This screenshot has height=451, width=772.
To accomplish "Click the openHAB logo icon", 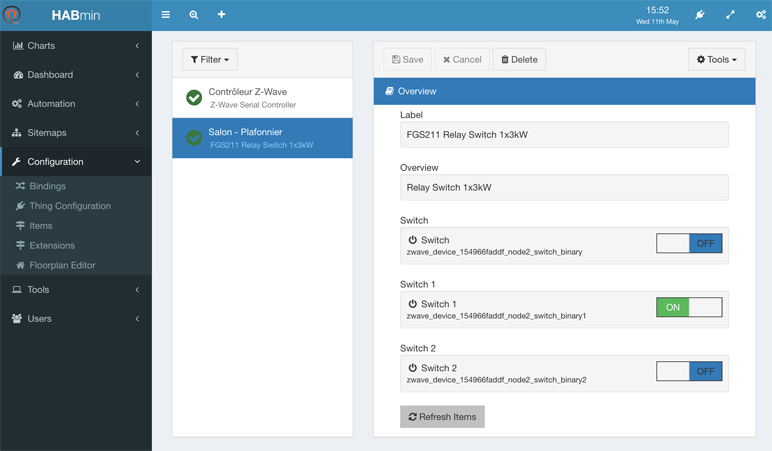I will tap(12, 15).
